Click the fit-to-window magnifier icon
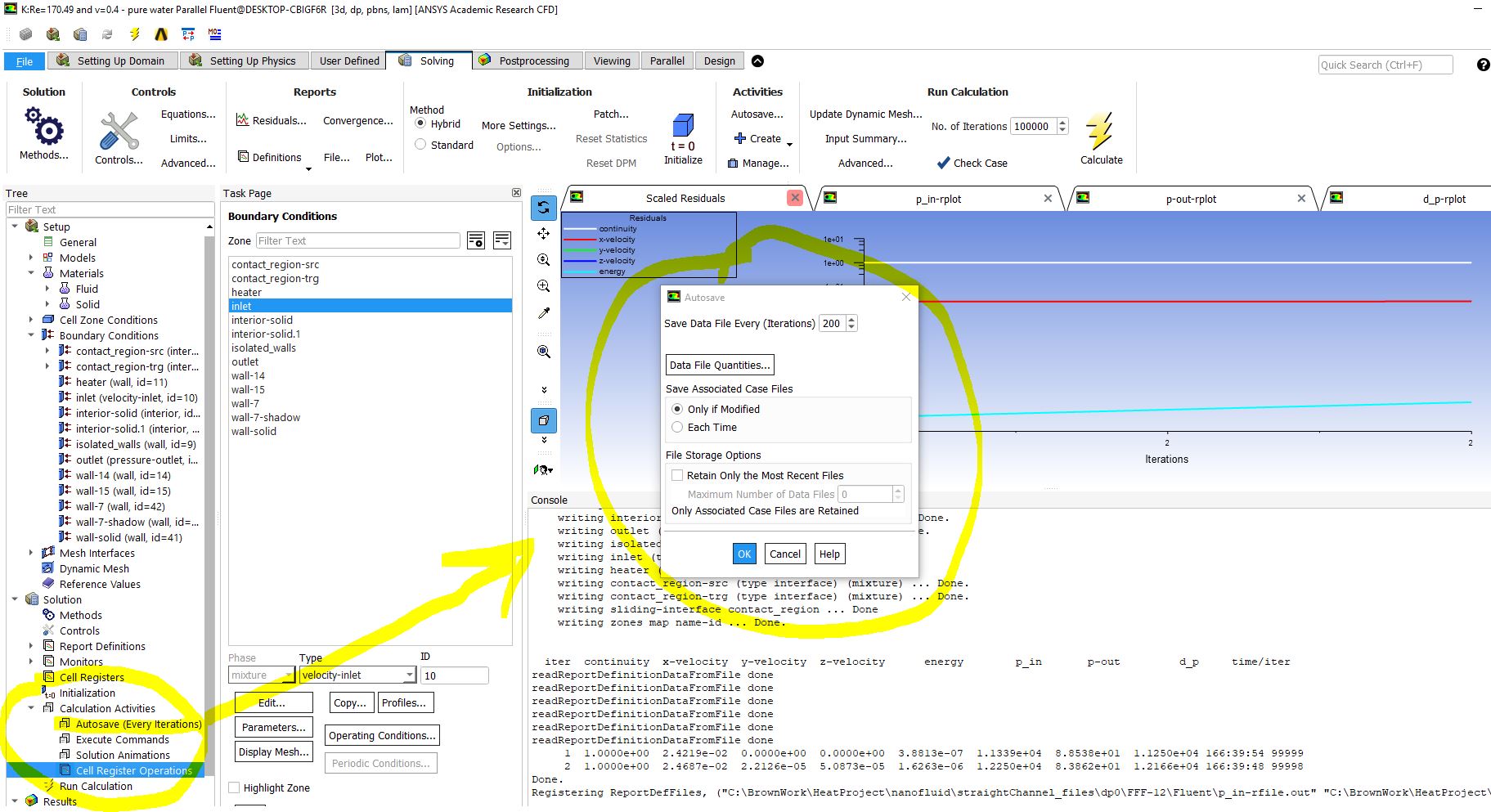1491x812 pixels. click(544, 352)
